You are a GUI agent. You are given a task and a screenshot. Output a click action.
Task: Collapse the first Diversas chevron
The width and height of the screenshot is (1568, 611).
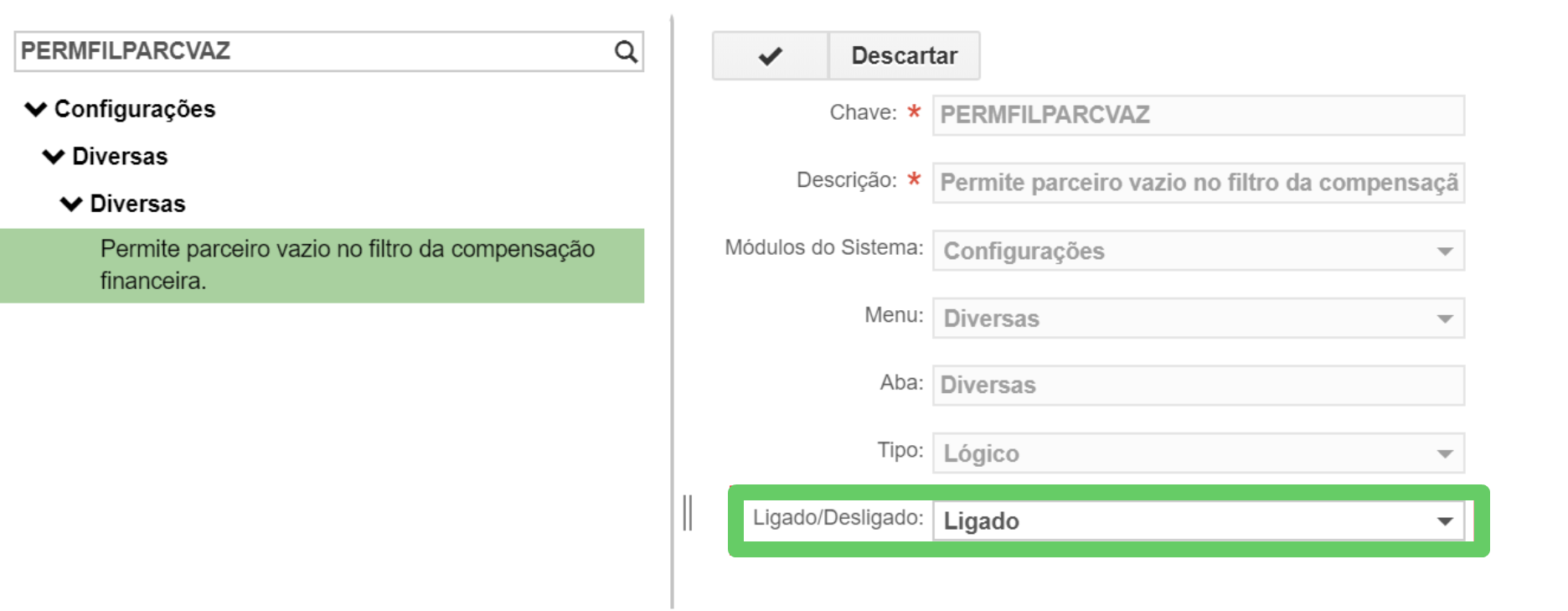[54, 157]
